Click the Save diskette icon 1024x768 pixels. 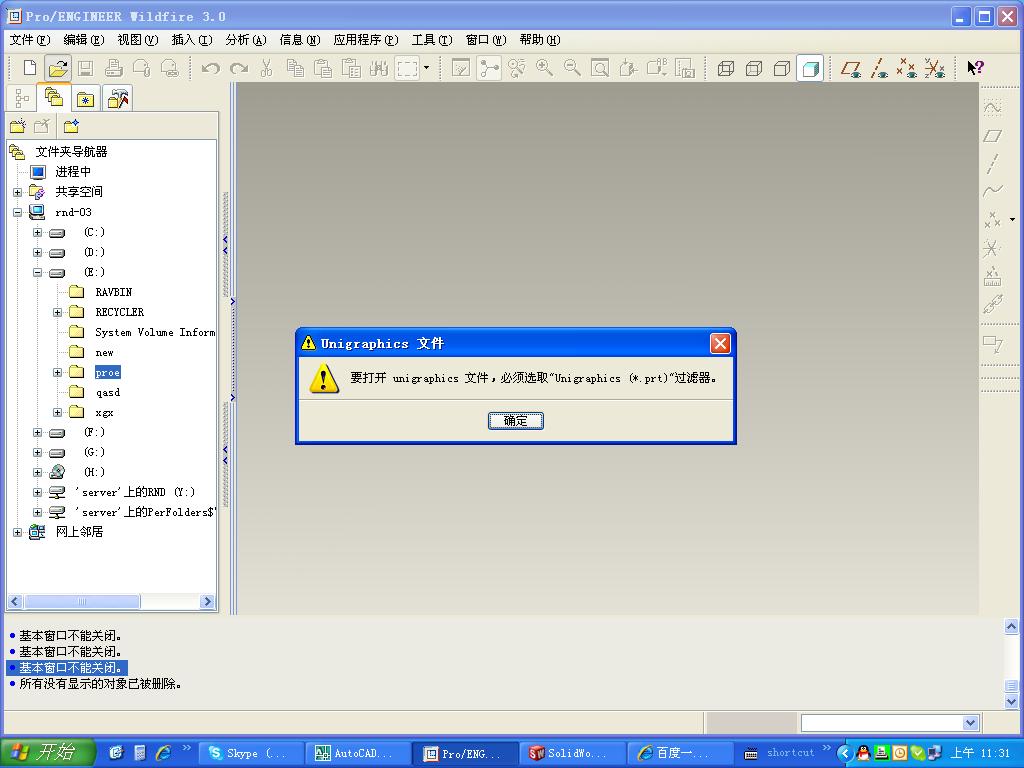click(x=86, y=68)
